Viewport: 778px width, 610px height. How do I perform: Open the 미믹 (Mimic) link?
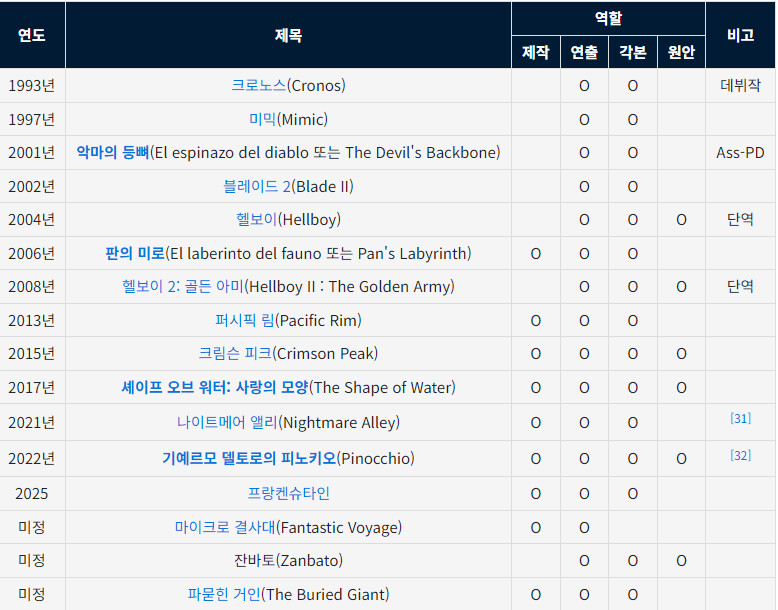pyautogui.click(x=262, y=119)
